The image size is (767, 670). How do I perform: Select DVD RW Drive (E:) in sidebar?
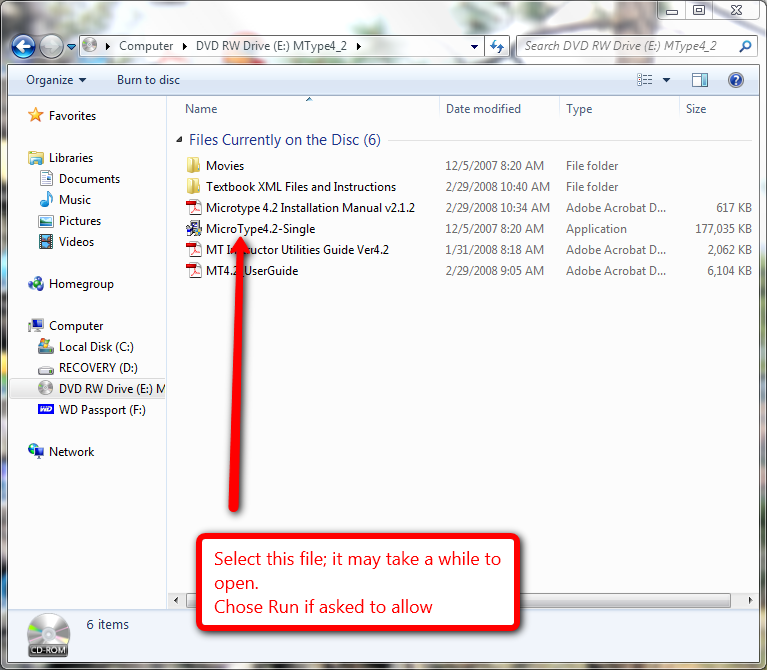88,389
